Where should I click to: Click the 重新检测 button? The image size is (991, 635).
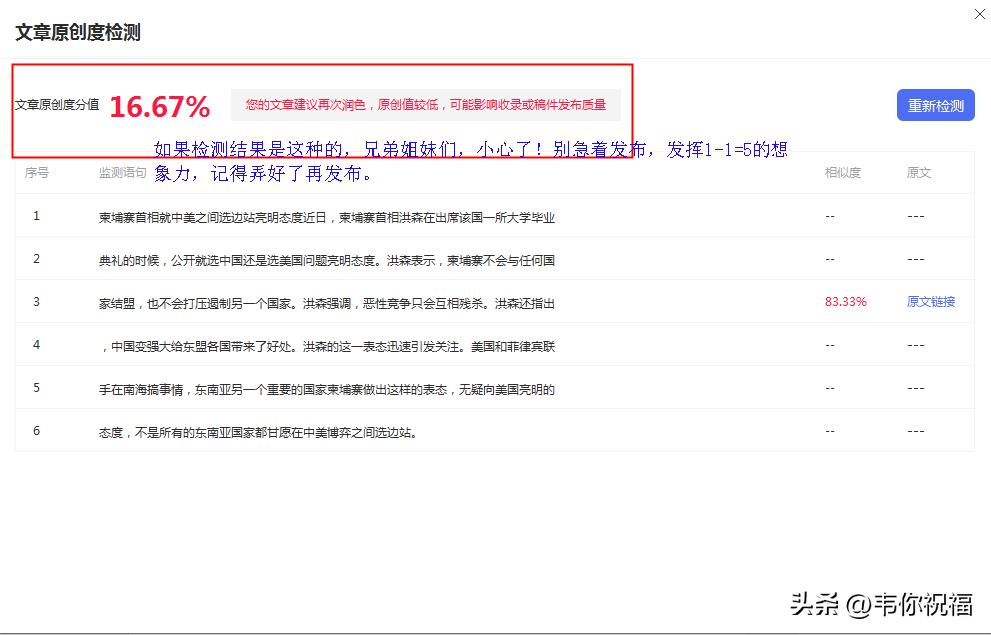point(935,105)
